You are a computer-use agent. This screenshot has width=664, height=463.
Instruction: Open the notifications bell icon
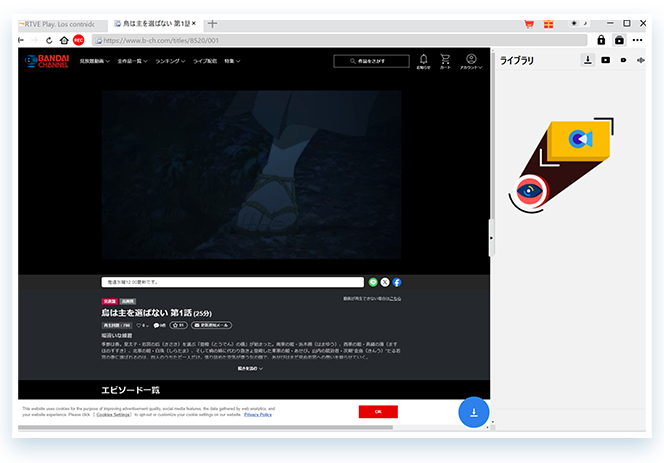(x=423, y=60)
